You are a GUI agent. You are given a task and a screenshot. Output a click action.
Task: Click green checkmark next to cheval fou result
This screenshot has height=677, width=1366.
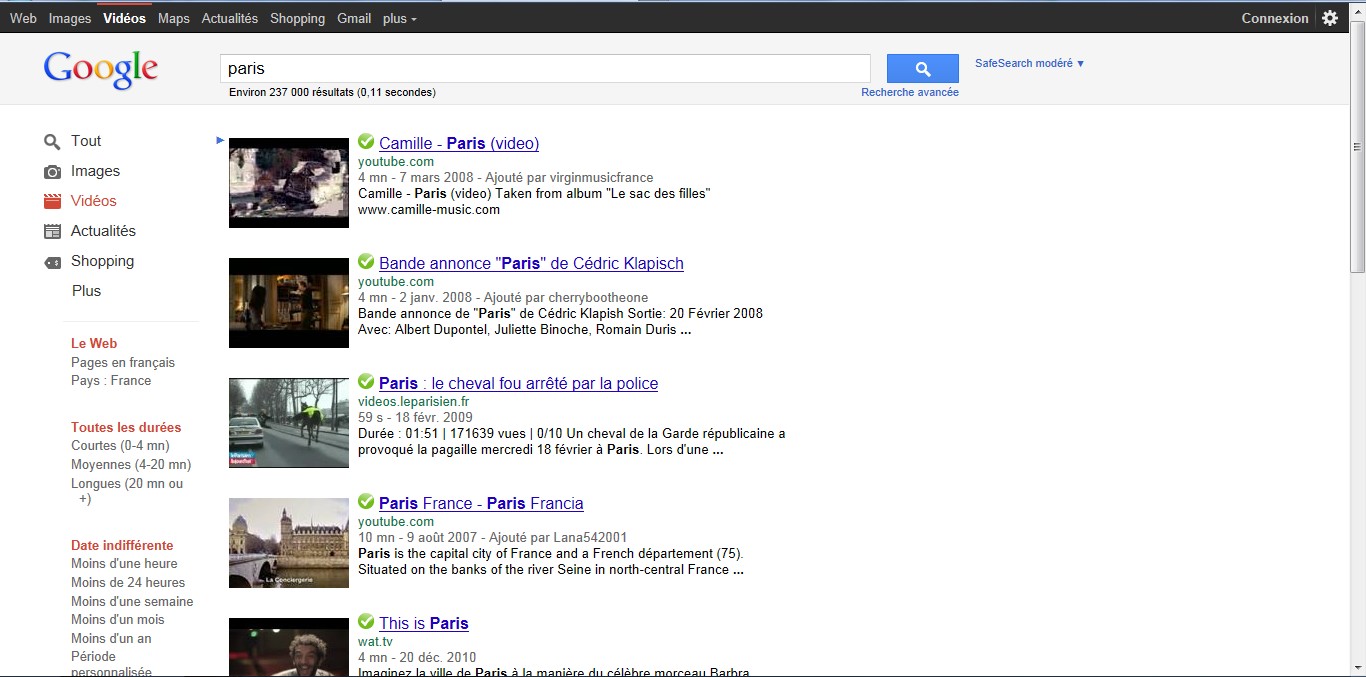(366, 382)
